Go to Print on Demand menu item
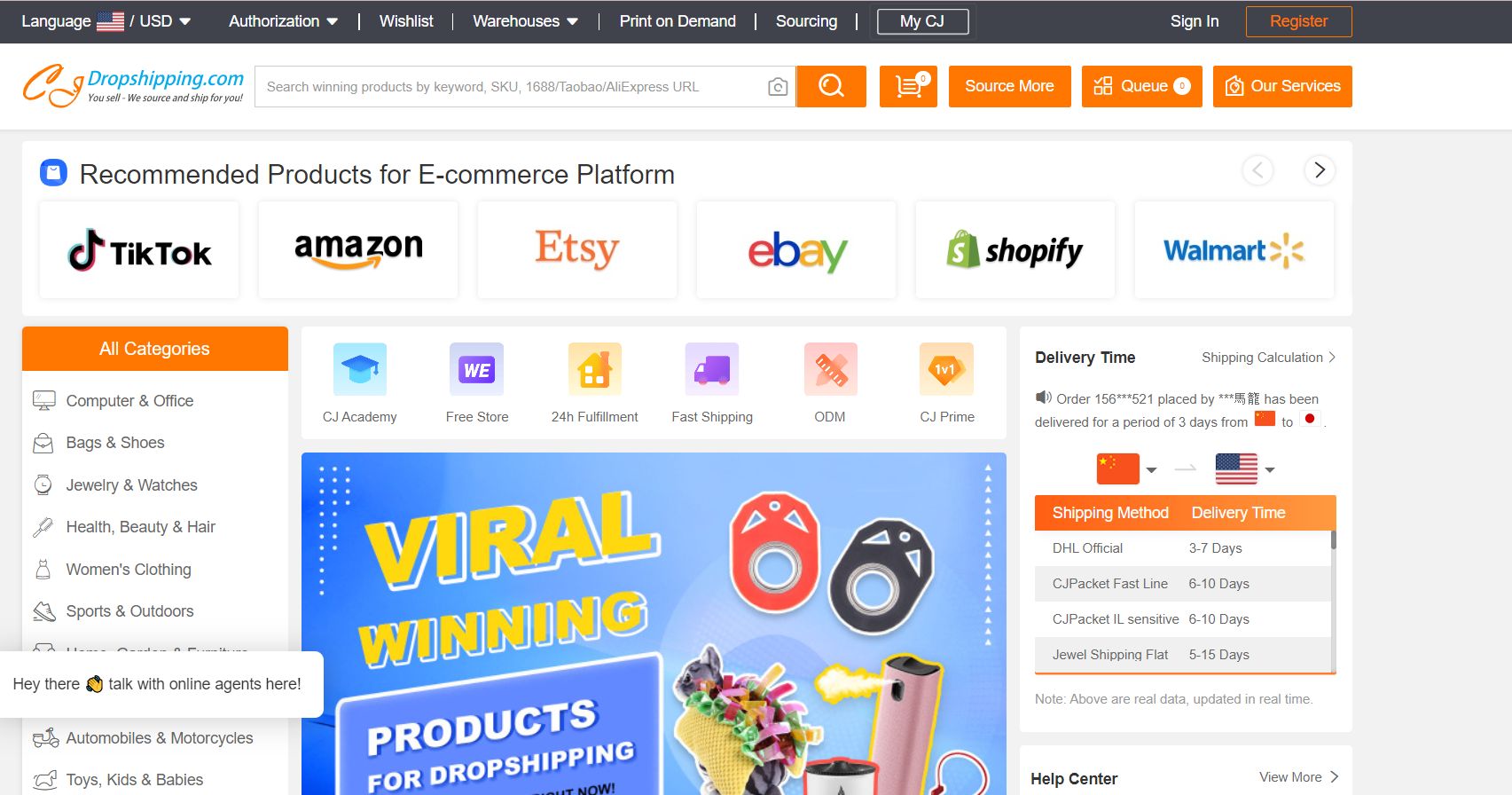 (678, 21)
